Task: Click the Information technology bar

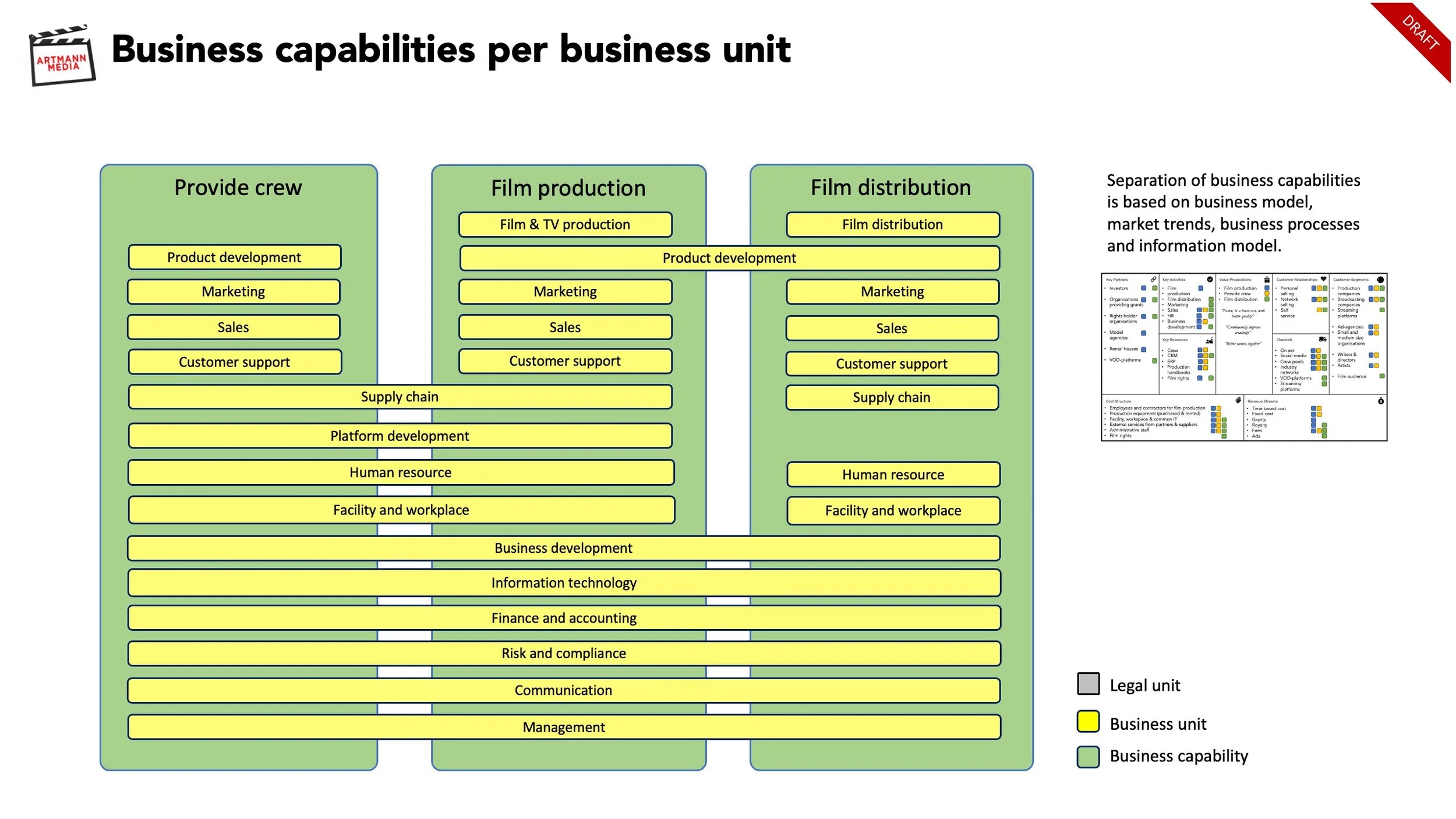Action: tap(564, 583)
